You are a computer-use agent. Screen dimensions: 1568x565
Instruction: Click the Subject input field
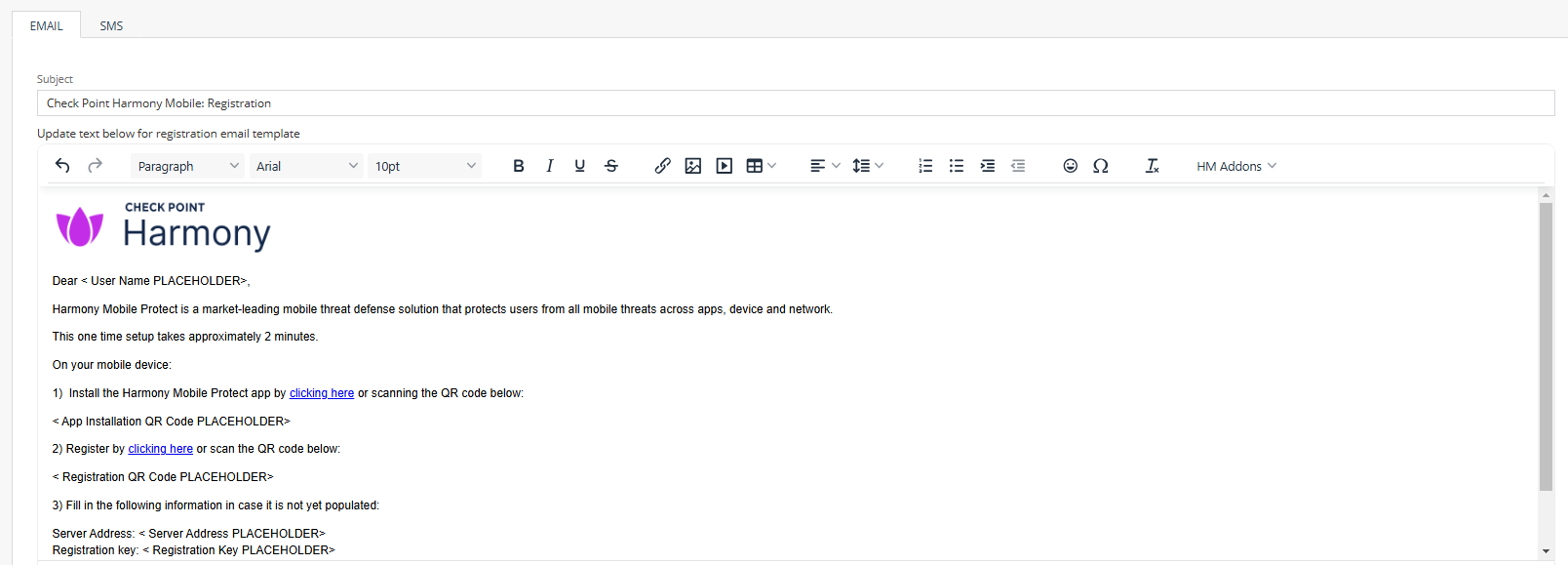796,102
